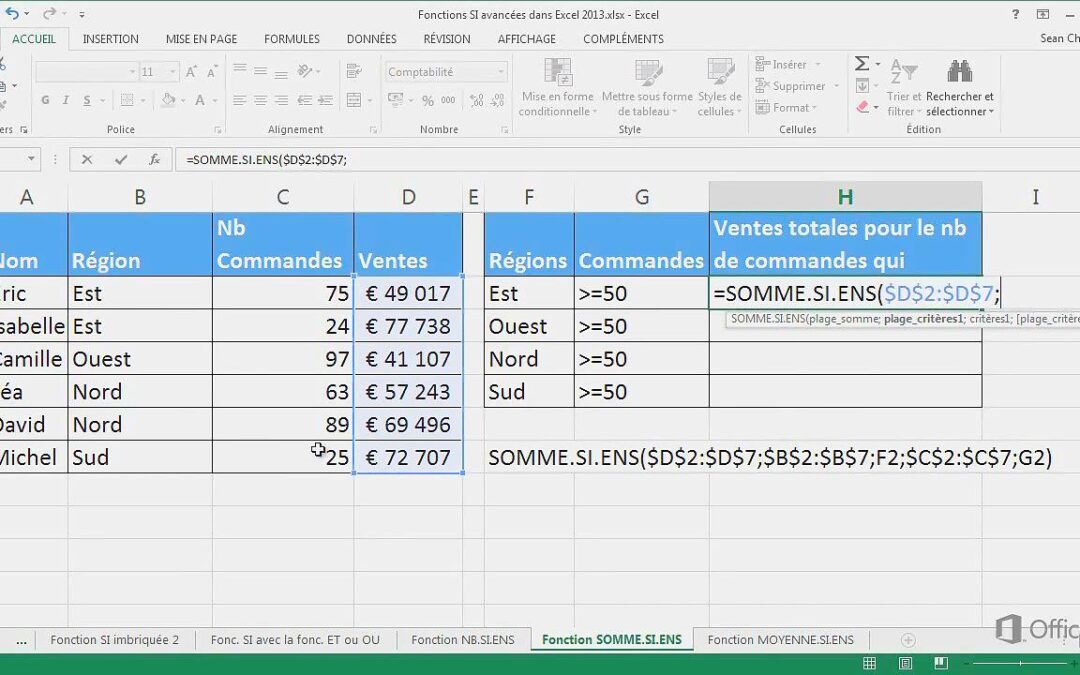Image resolution: width=1080 pixels, height=675 pixels.
Task: Select cell B4 containing Ouest
Action: pos(140,359)
